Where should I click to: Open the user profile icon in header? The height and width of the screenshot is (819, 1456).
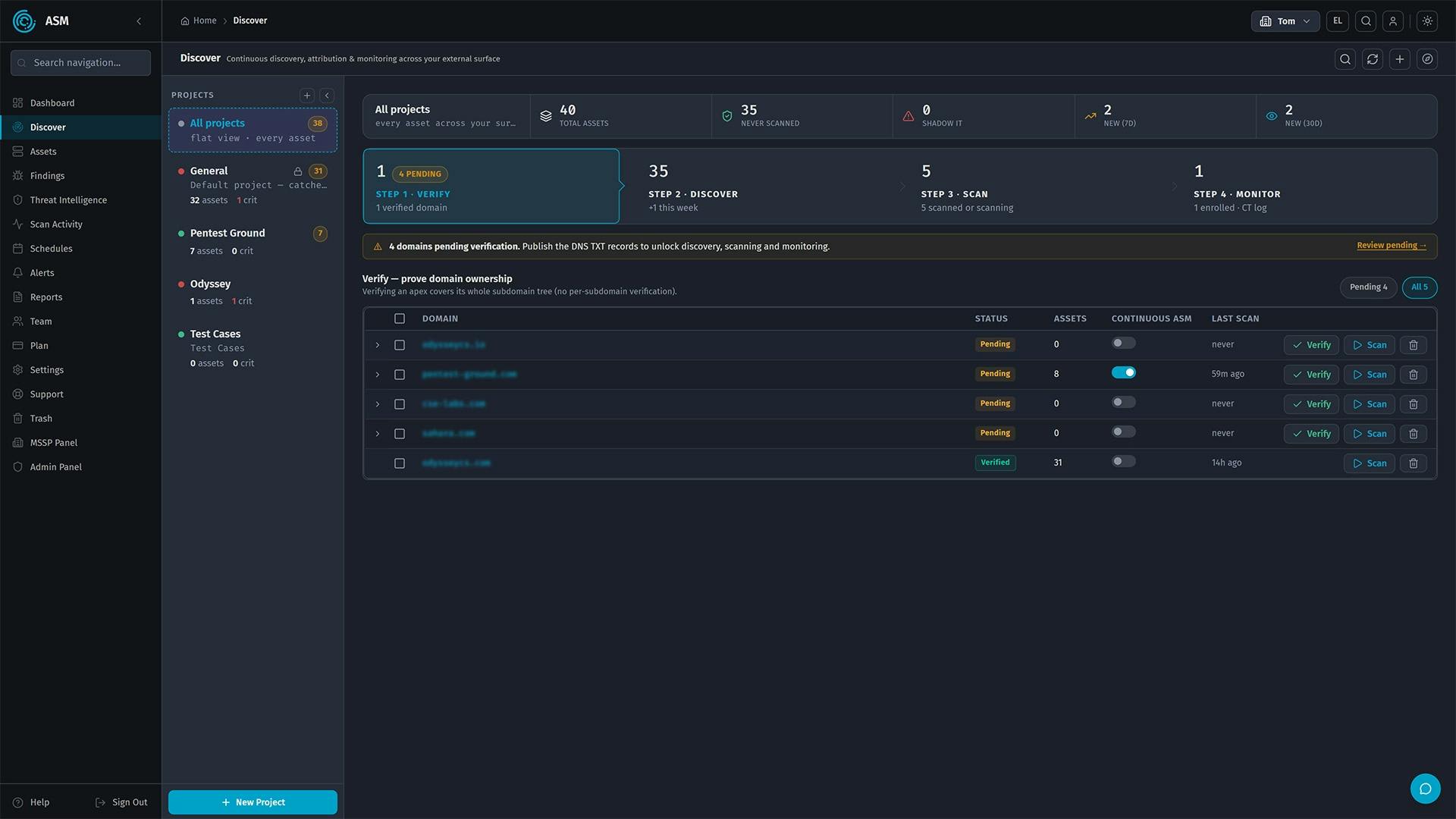pyautogui.click(x=1393, y=21)
